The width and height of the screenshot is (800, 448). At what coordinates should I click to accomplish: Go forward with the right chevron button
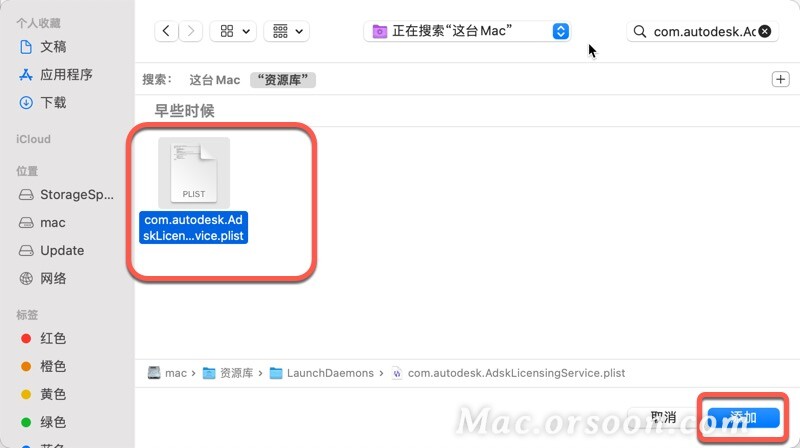(191, 31)
